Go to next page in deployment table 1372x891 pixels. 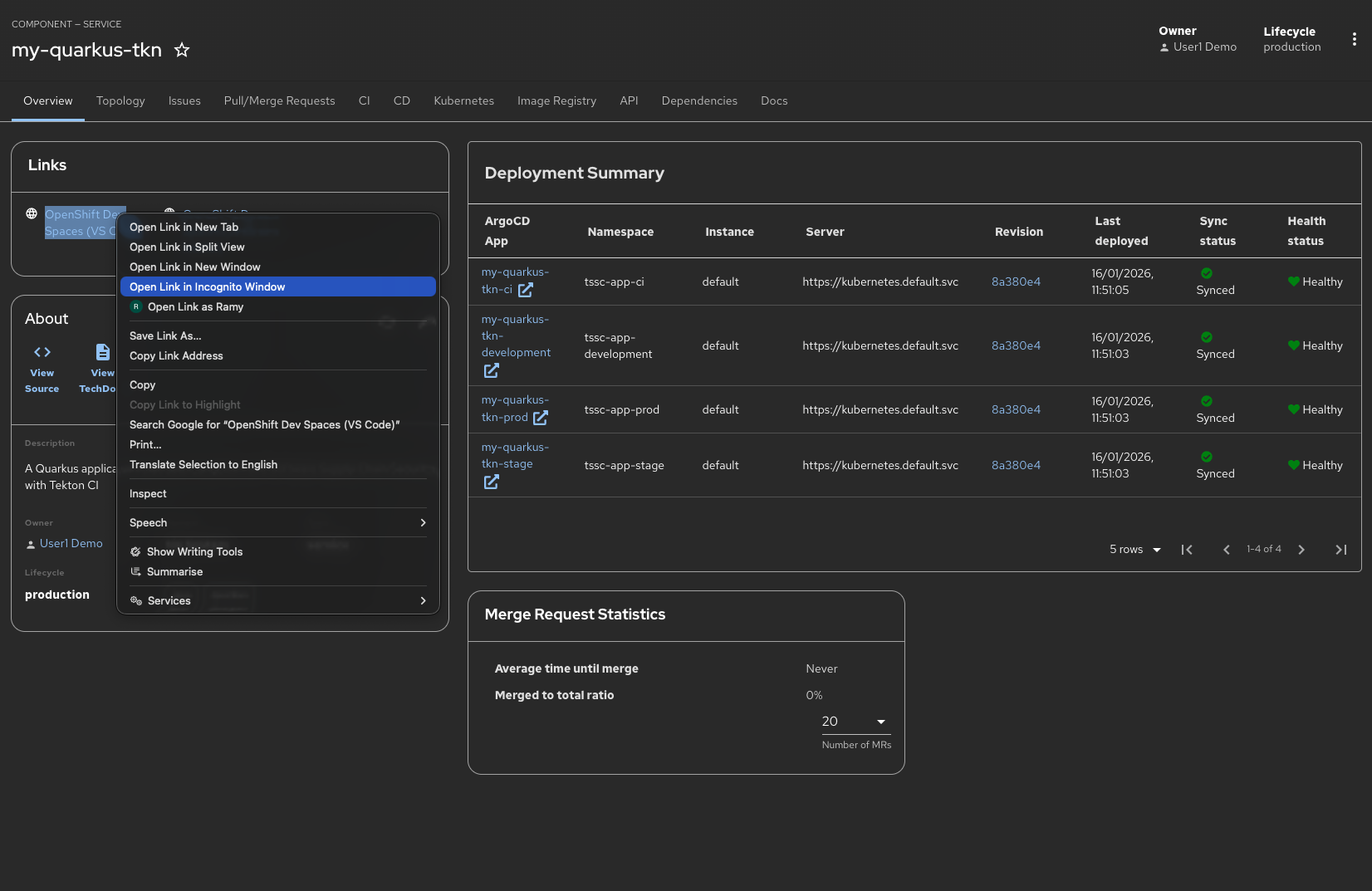click(1301, 550)
